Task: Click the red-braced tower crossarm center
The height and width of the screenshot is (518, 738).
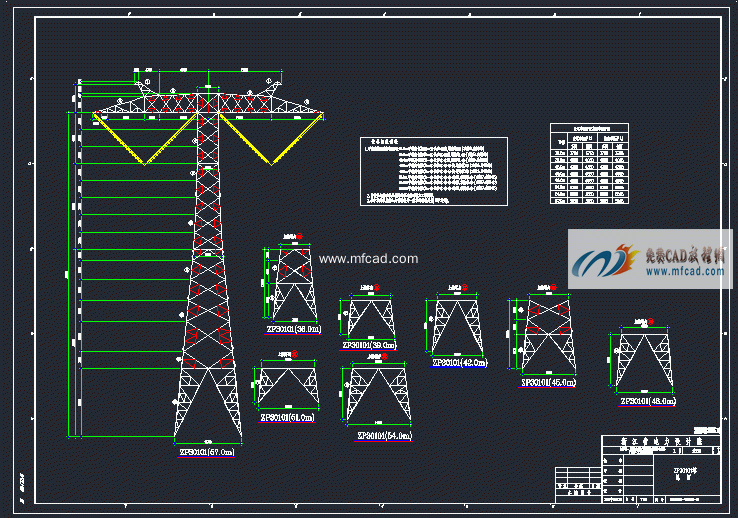Action: (208, 103)
